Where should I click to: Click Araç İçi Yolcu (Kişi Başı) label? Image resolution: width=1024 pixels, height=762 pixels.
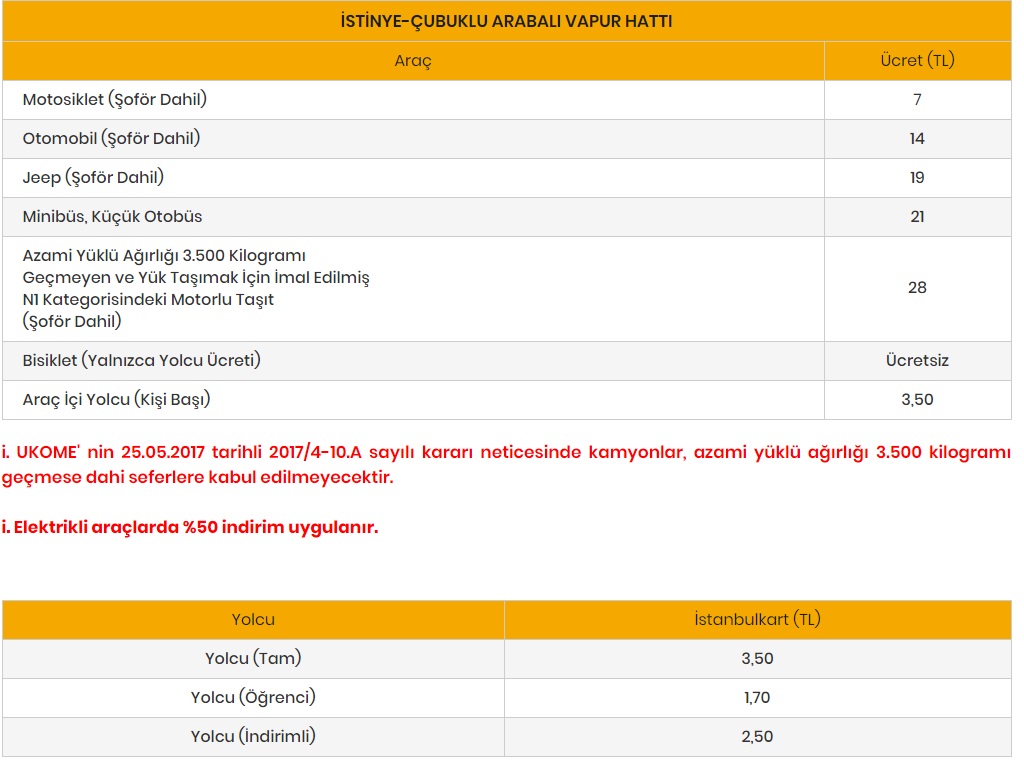click(116, 399)
